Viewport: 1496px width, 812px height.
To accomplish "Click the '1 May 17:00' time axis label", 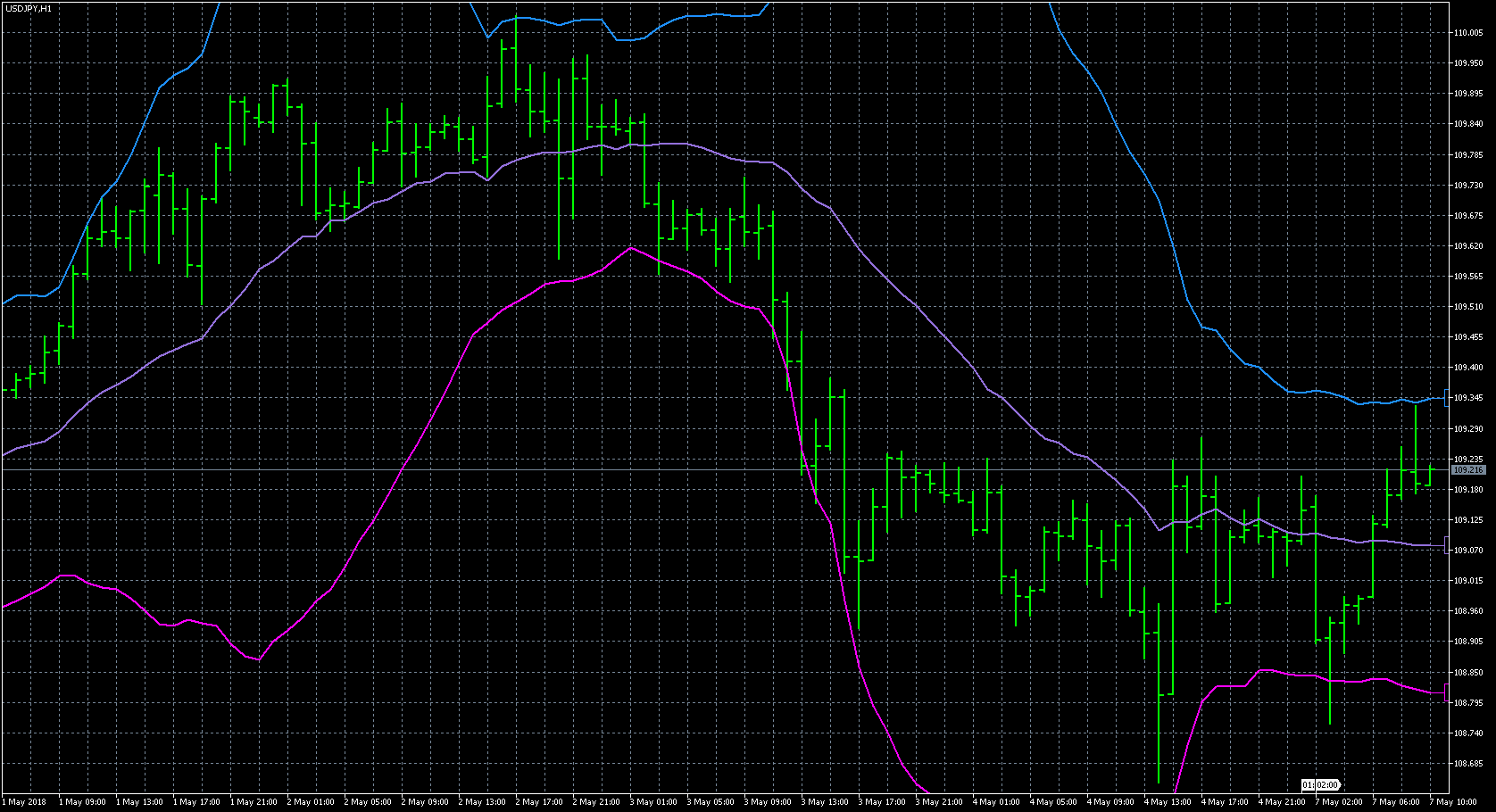I will [x=196, y=802].
